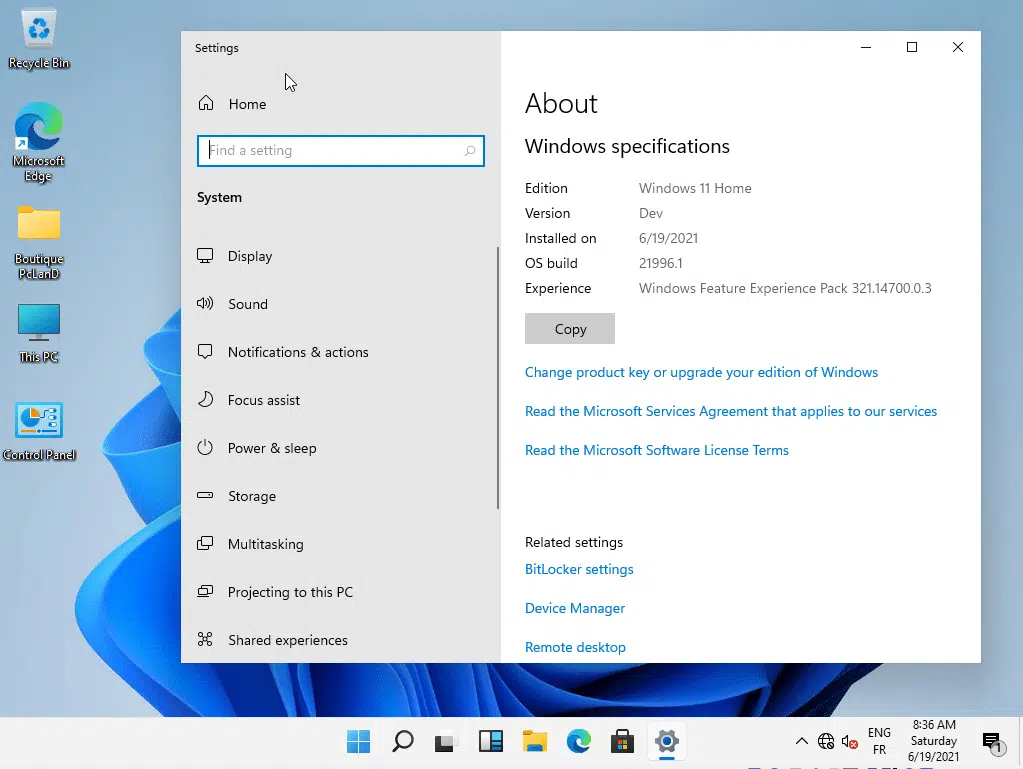
Task: Click the Installed on 6/19/2021 value
Action: [668, 239]
